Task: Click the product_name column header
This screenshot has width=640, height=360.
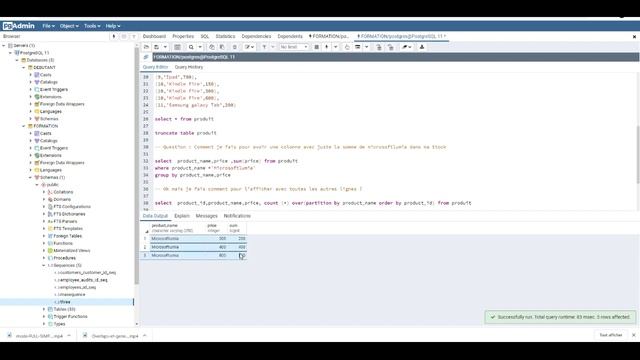Action: click(x=178, y=228)
